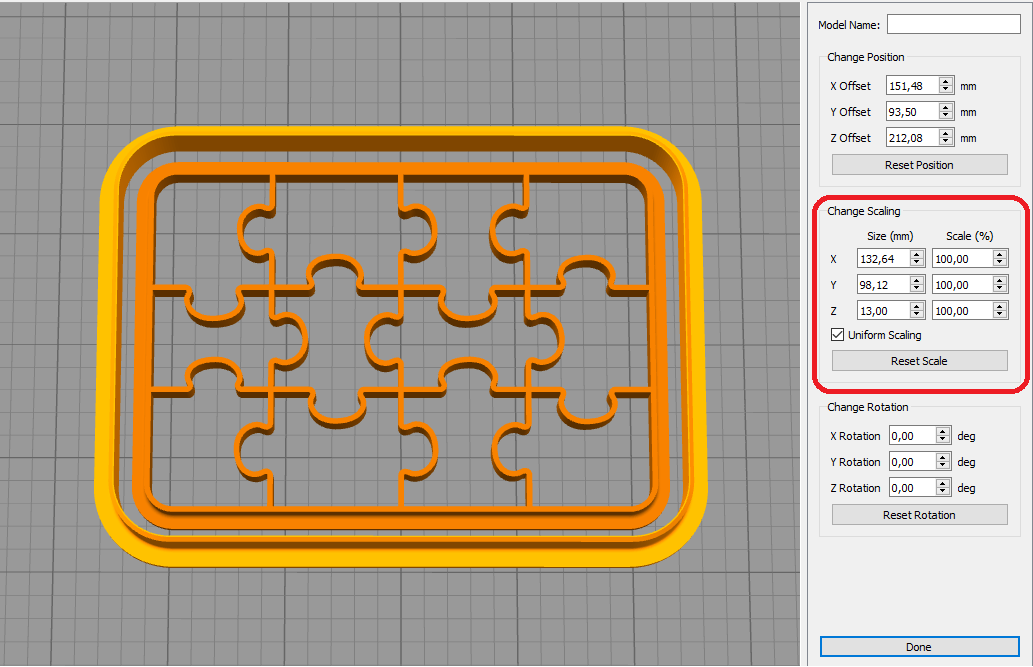Click the X Scale percent field
This screenshot has width=1033, height=667.
(x=963, y=259)
